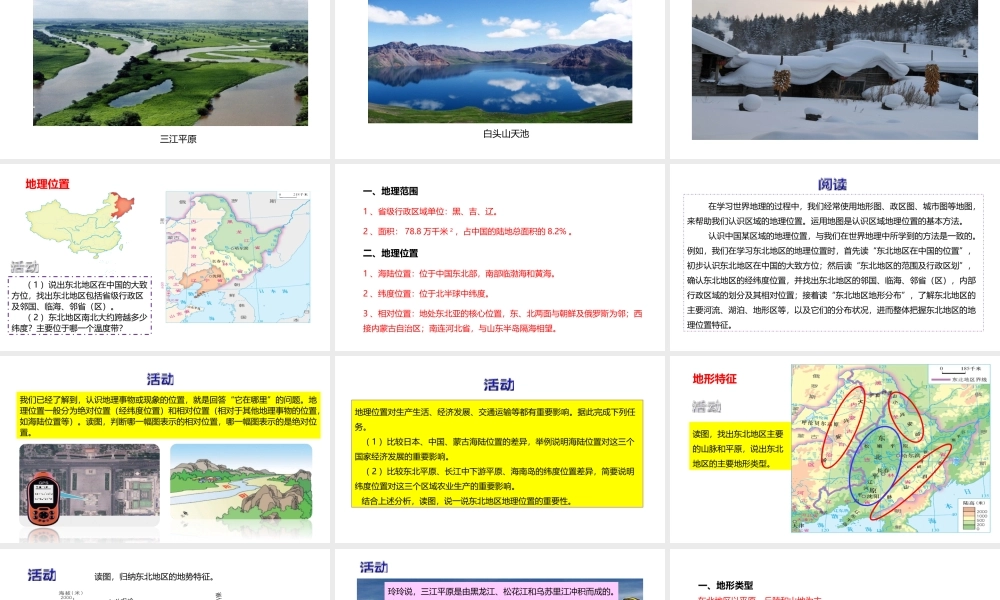Image resolution: width=1000 pixels, height=600 pixels.
Task: Click the line 纬度位置：位于北半球中纬度
Action: (426, 293)
